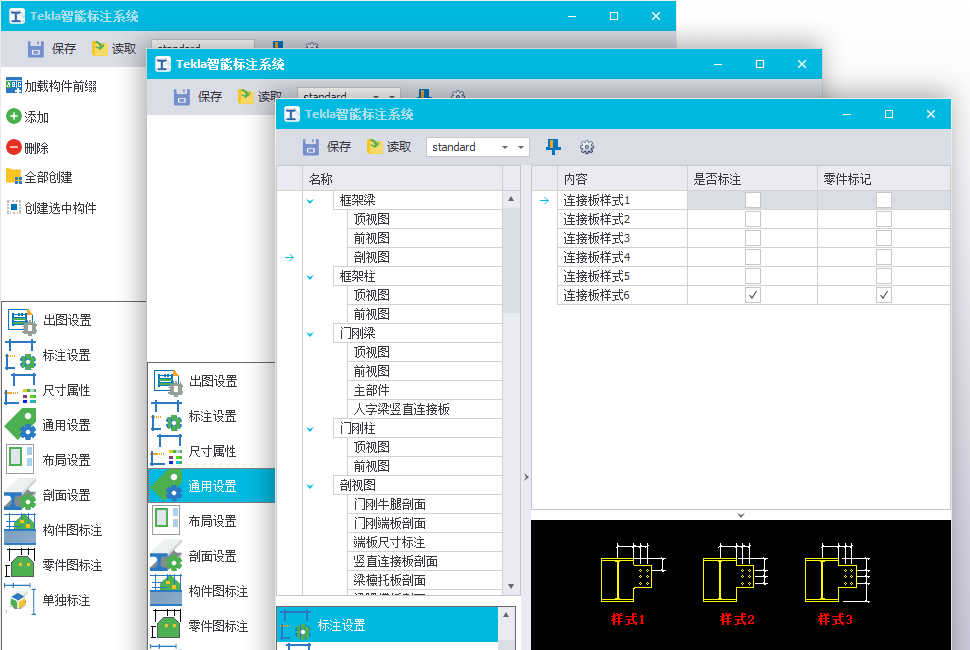Click the save icon in the back window

point(36,49)
